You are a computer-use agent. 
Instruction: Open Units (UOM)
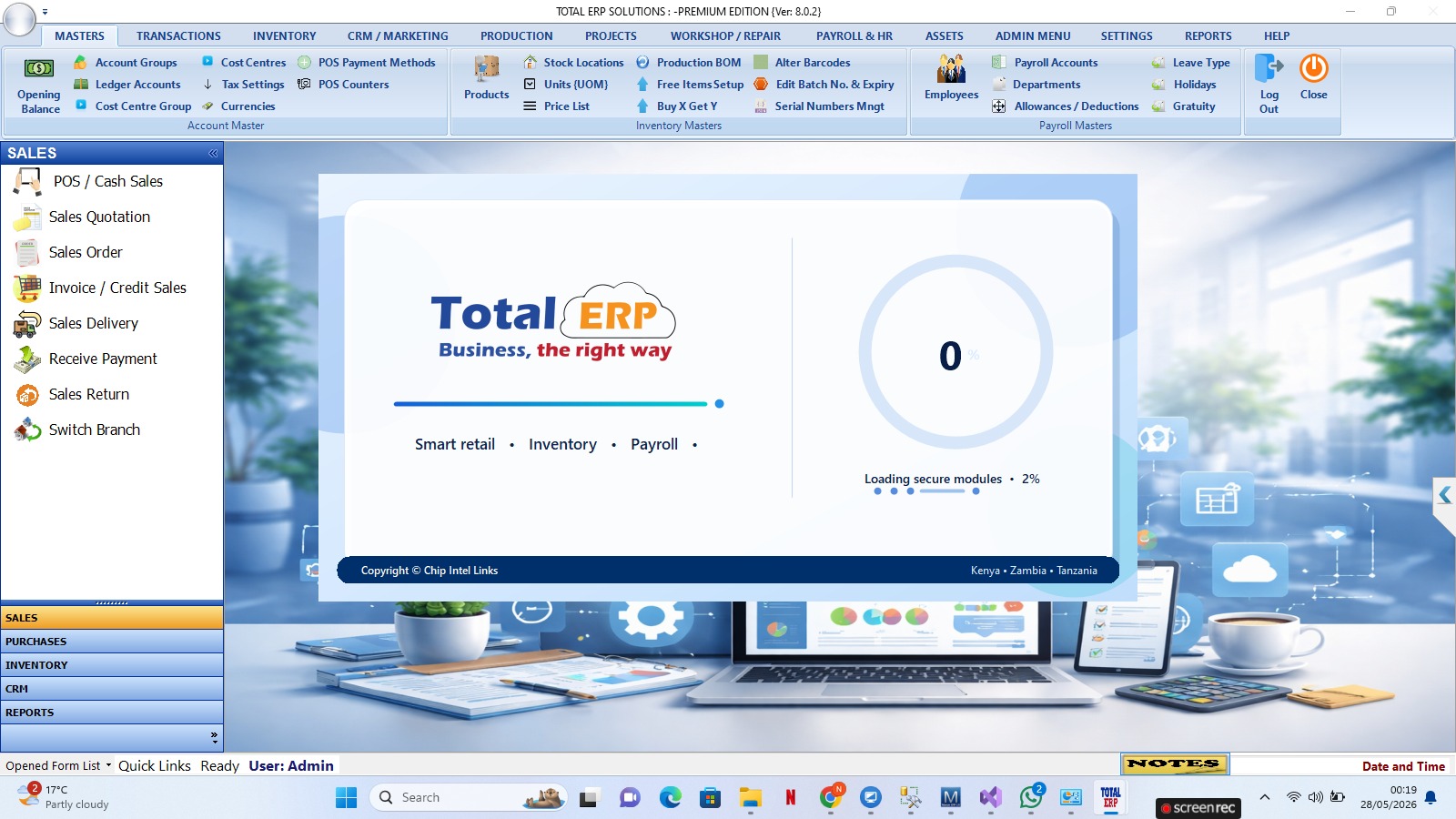point(566,85)
